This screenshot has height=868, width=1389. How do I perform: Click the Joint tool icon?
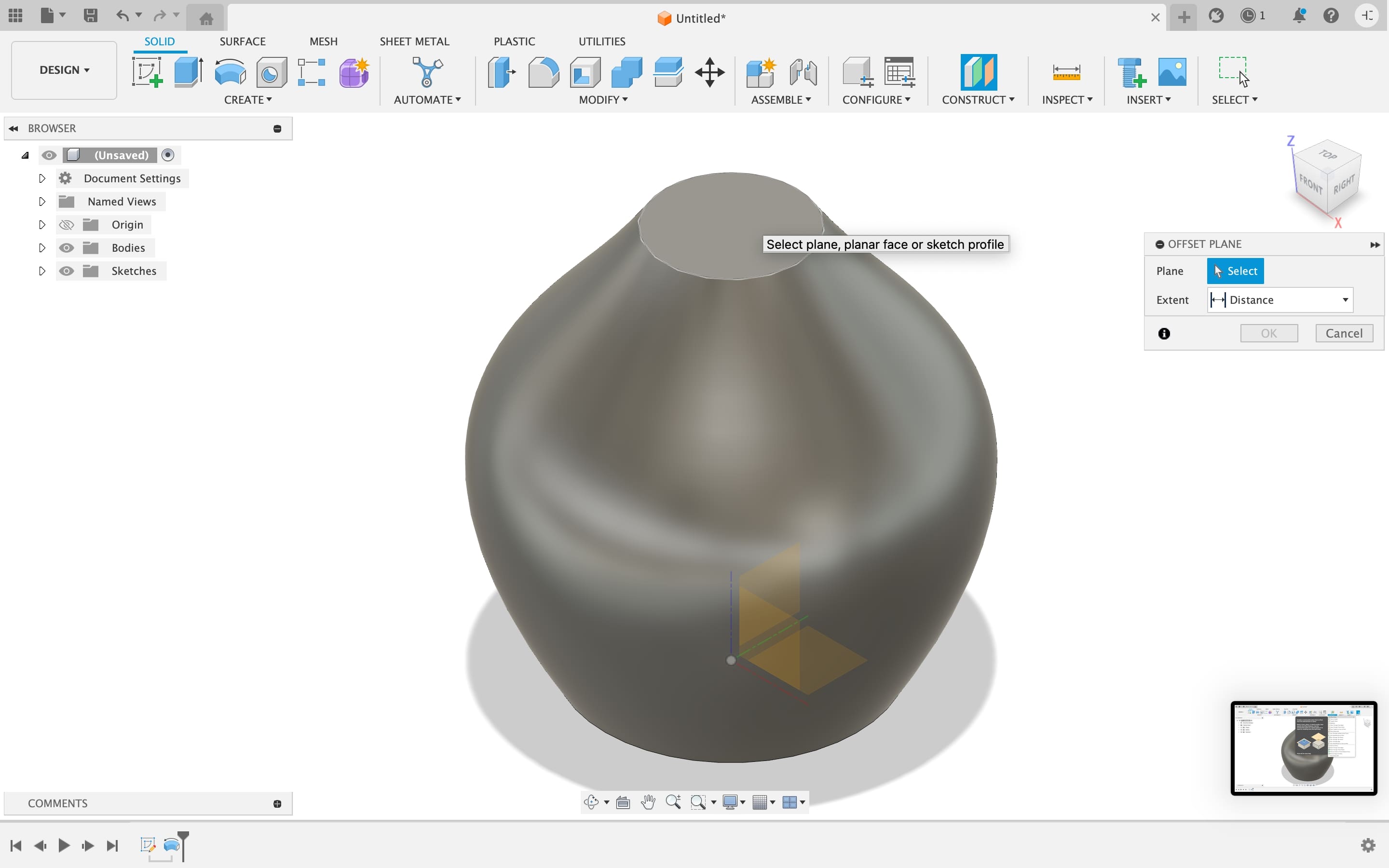803,72
